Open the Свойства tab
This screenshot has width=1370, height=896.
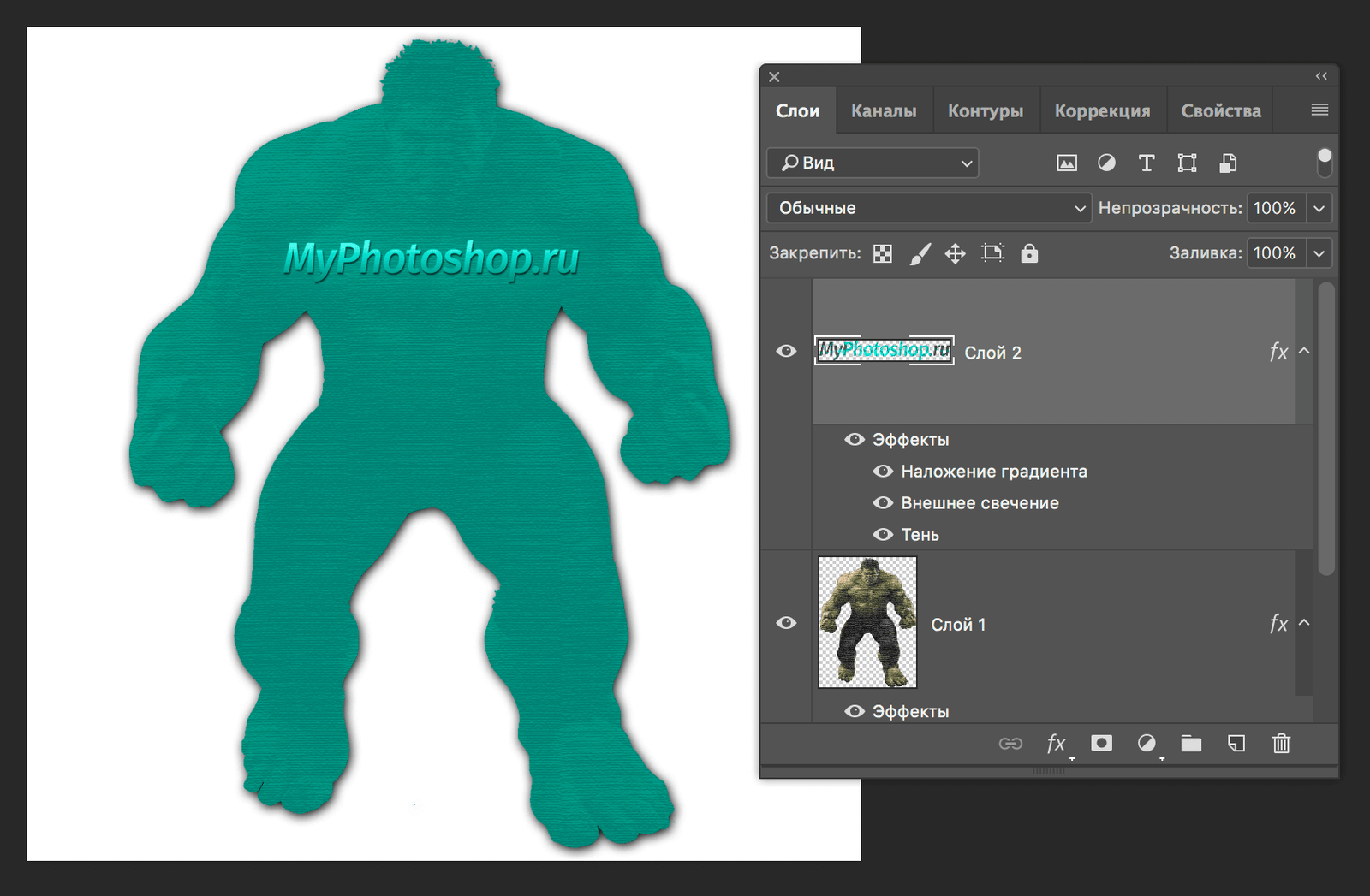tap(1221, 111)
